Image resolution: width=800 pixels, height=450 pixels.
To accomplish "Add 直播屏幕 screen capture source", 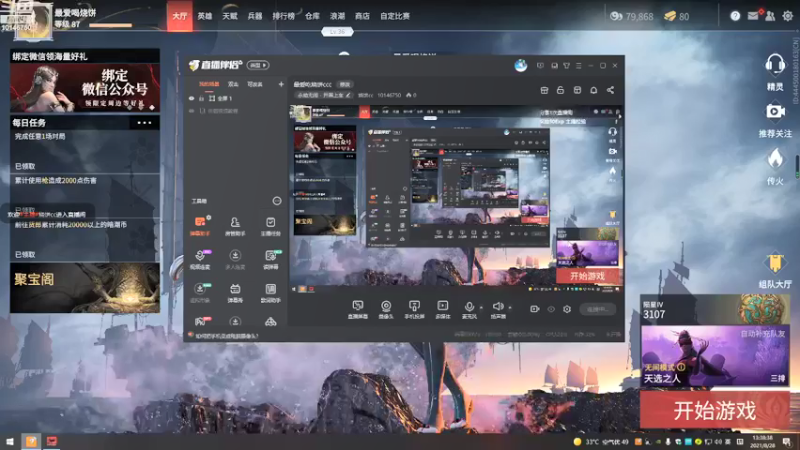I will [x=358, y=309].
